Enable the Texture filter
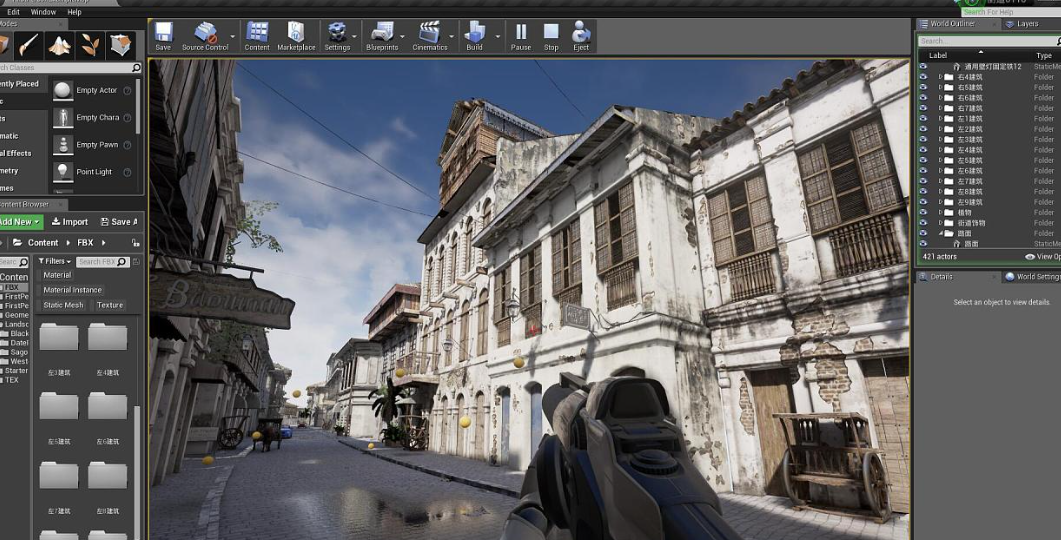The width and height of the screenshot is (1061, 540). pos(110,305)
